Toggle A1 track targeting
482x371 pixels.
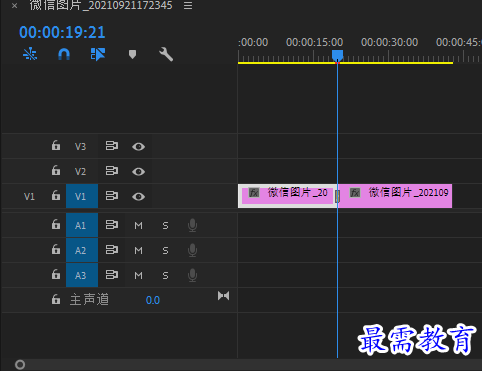(82, 225)
